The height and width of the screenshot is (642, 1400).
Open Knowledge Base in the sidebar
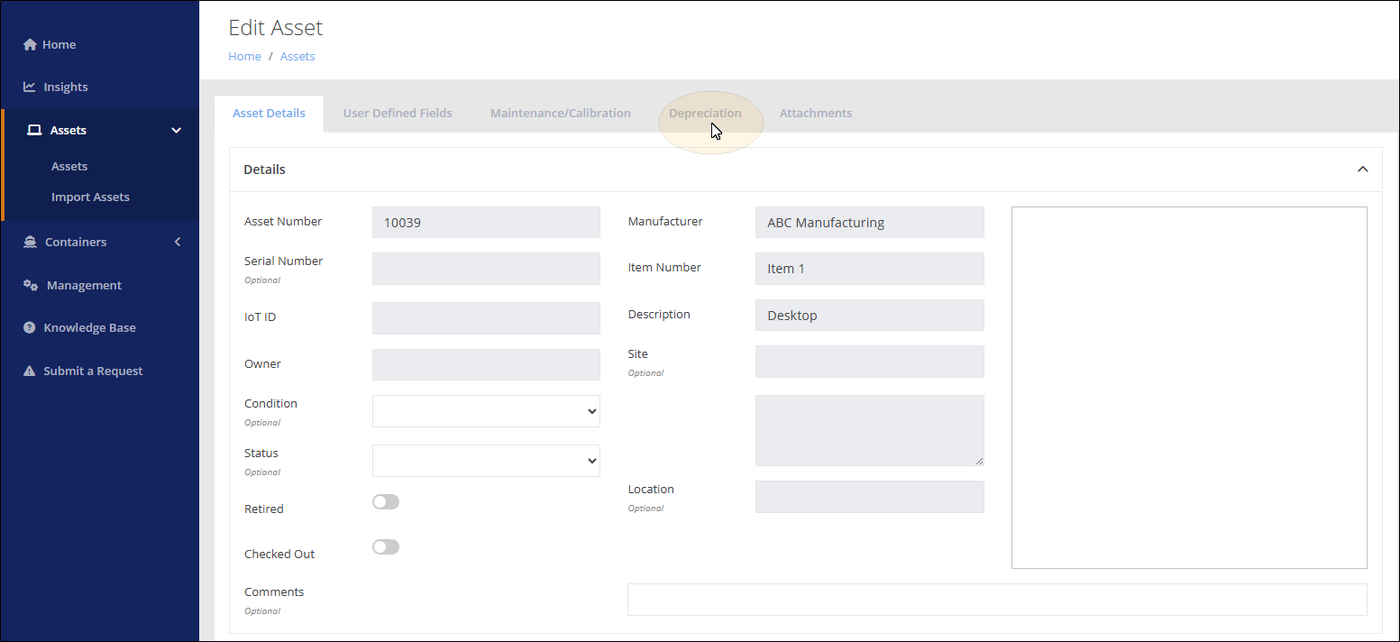point(90,328)
